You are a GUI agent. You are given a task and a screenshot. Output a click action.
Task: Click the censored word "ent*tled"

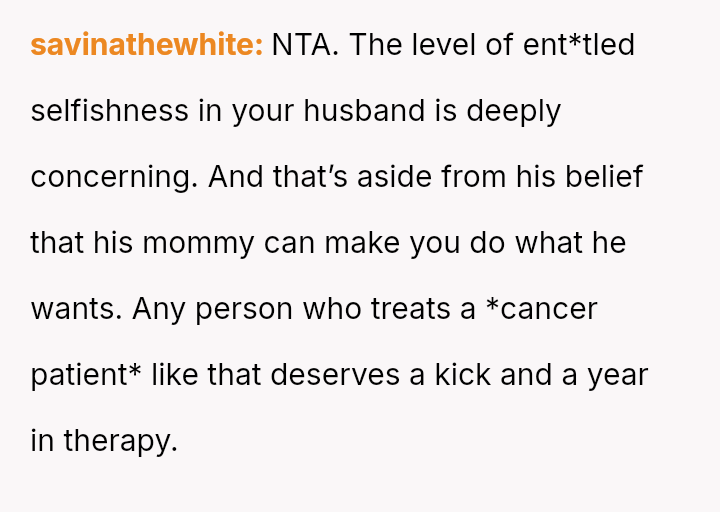[x=578, y=45]
